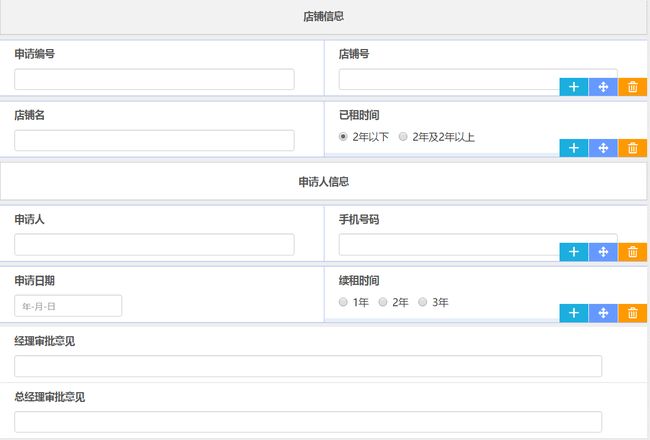Open the 申请日期 date field
This screenshot has width=650, height=440.
click(68, 306)
